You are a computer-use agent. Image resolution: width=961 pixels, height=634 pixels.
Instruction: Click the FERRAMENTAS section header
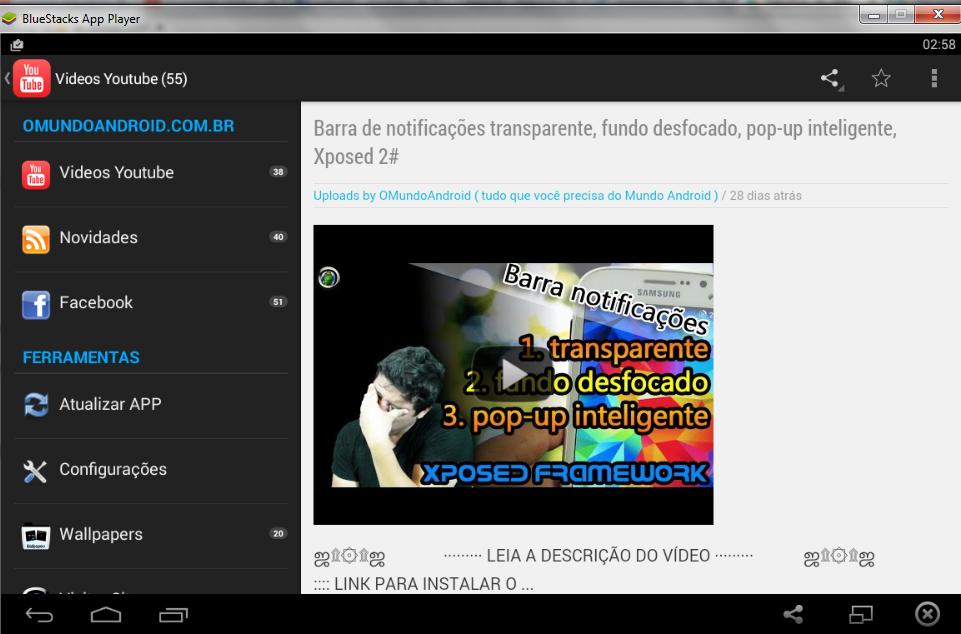click(x=81, y=357)
